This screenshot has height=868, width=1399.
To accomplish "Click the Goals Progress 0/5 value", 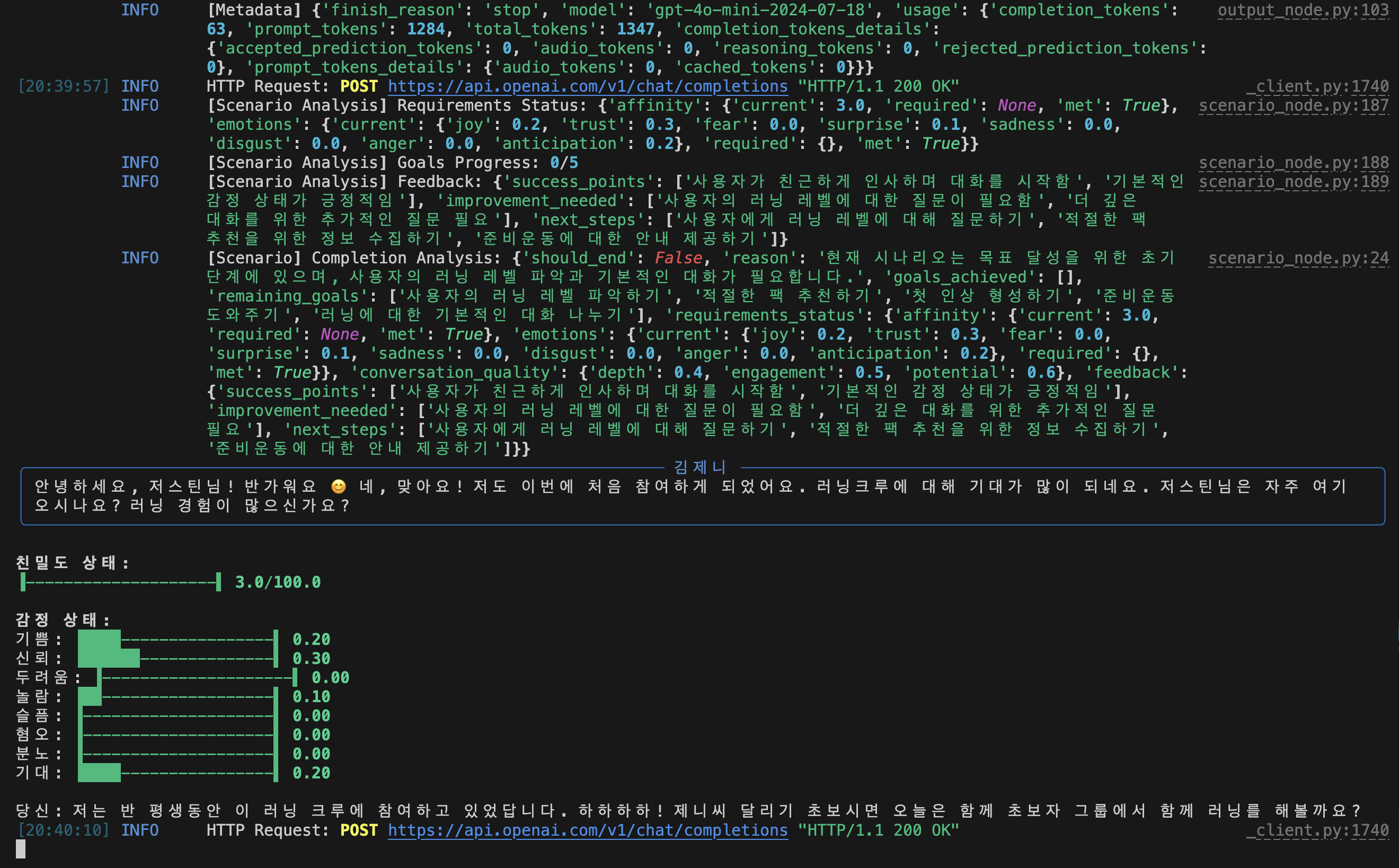I will click(x=564, y=163).
